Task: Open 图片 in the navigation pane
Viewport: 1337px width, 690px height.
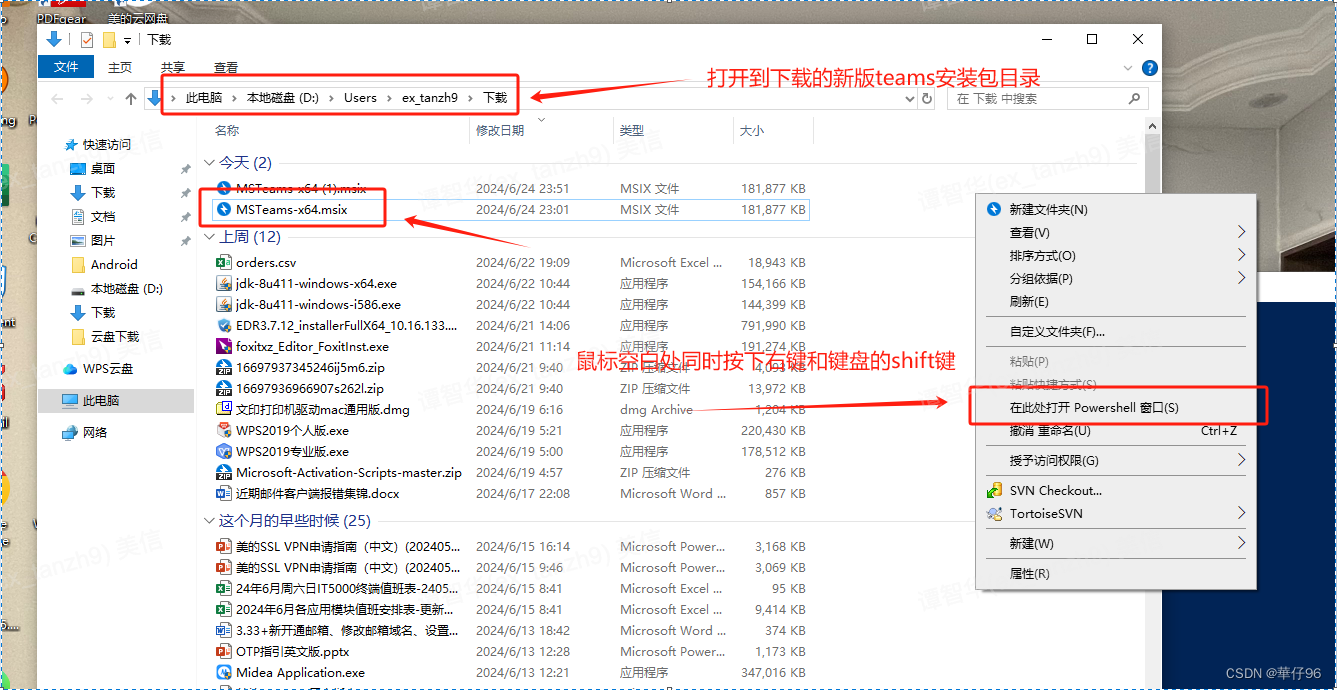Action: pyautogui.click(x=103, y=241)
